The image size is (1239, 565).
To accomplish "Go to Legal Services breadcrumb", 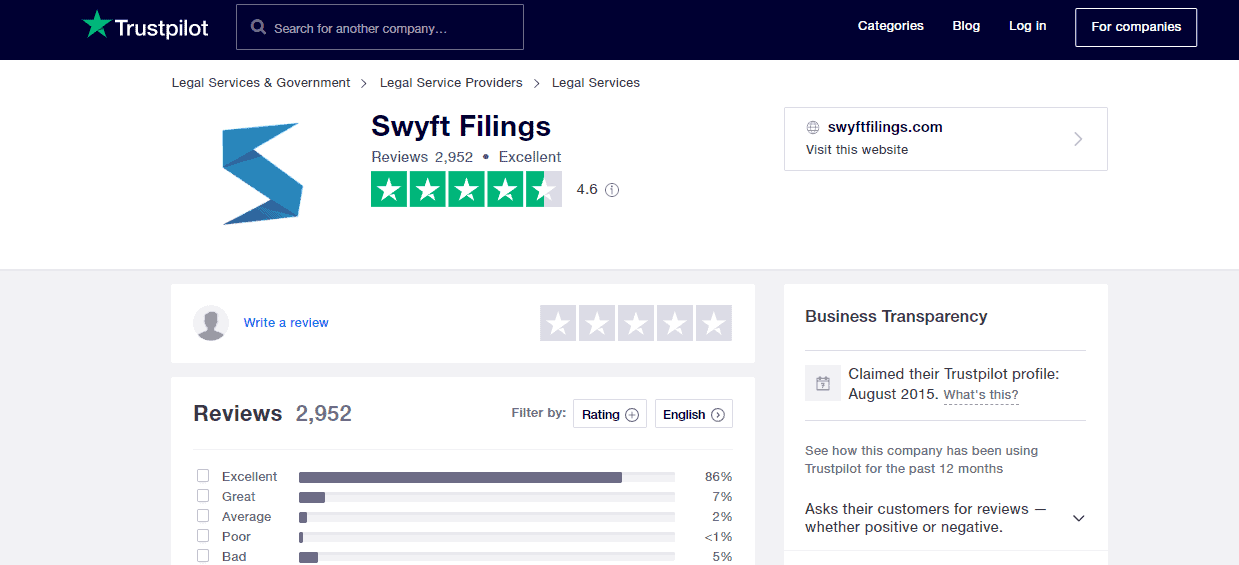I will pyautogui.click(x=596, y=83).
